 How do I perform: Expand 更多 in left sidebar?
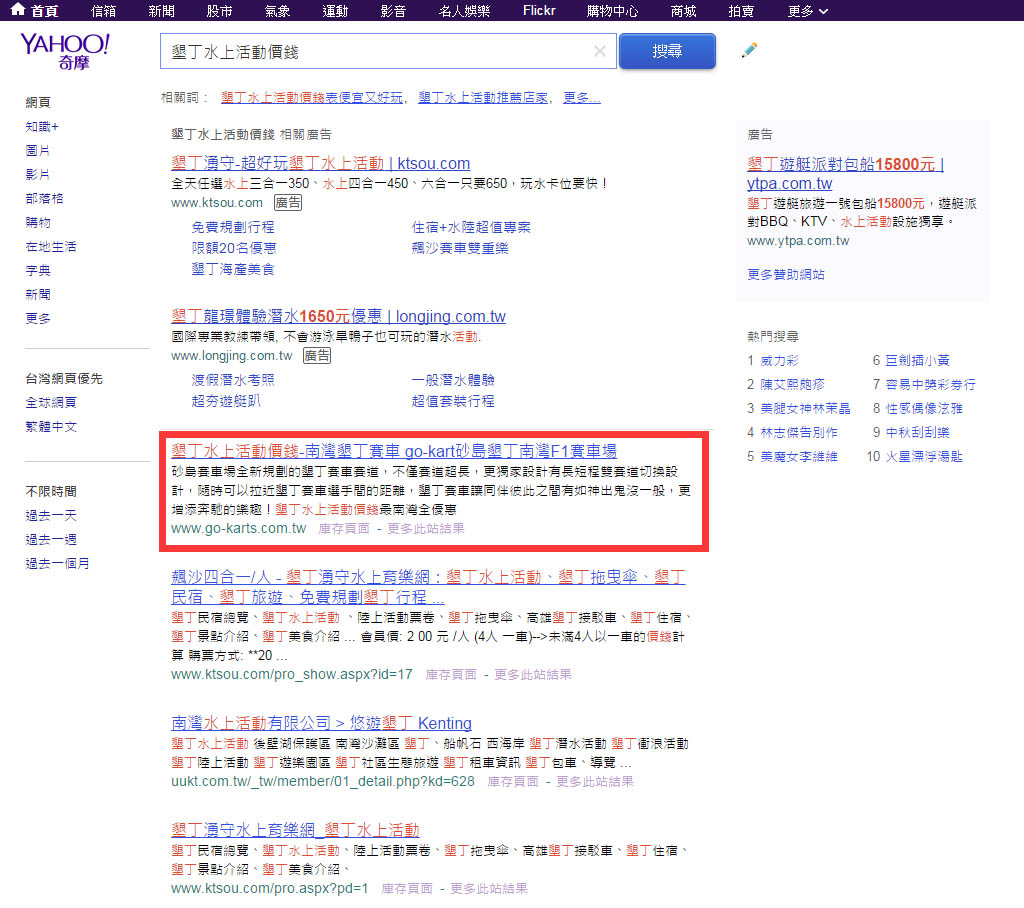coord(37,319)
